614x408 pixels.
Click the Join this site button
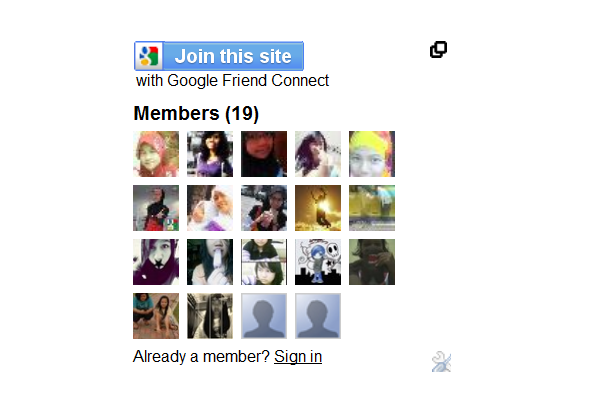[x=219, y=56]
